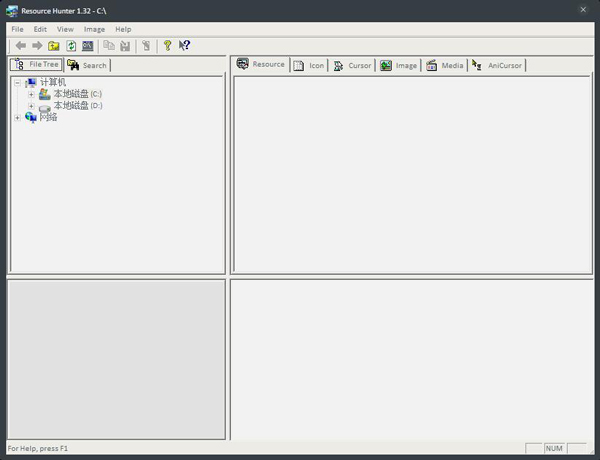Open the Edit menu
Viewport: 600px width, 460px height.
coord(40,29)
